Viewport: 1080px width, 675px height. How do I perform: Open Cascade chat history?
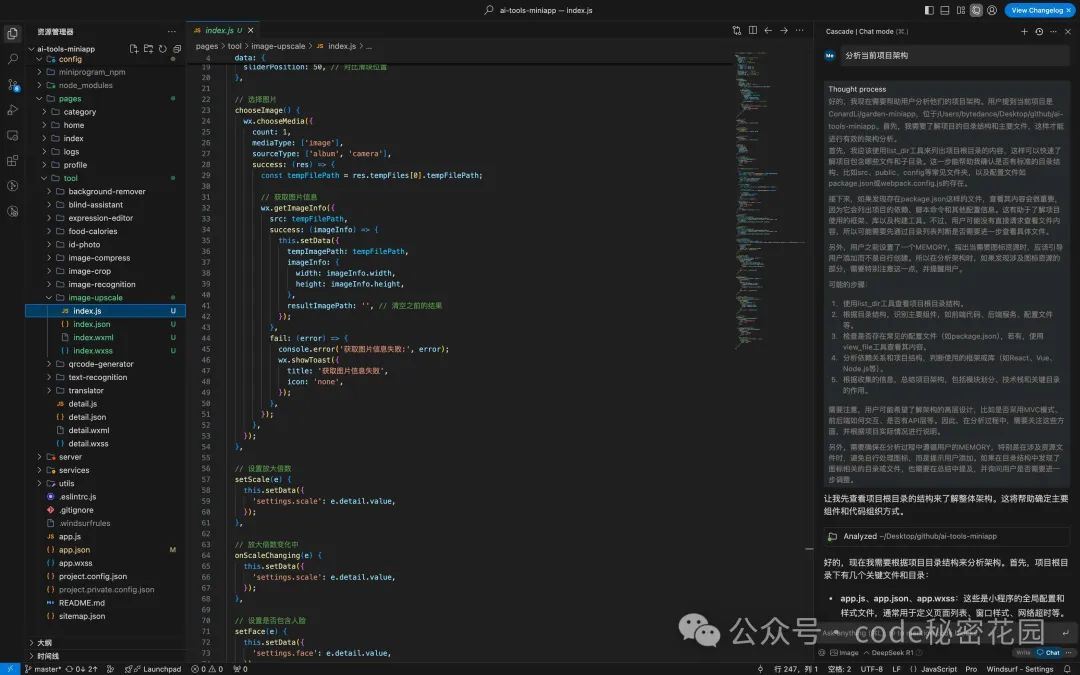point(1039,32)
